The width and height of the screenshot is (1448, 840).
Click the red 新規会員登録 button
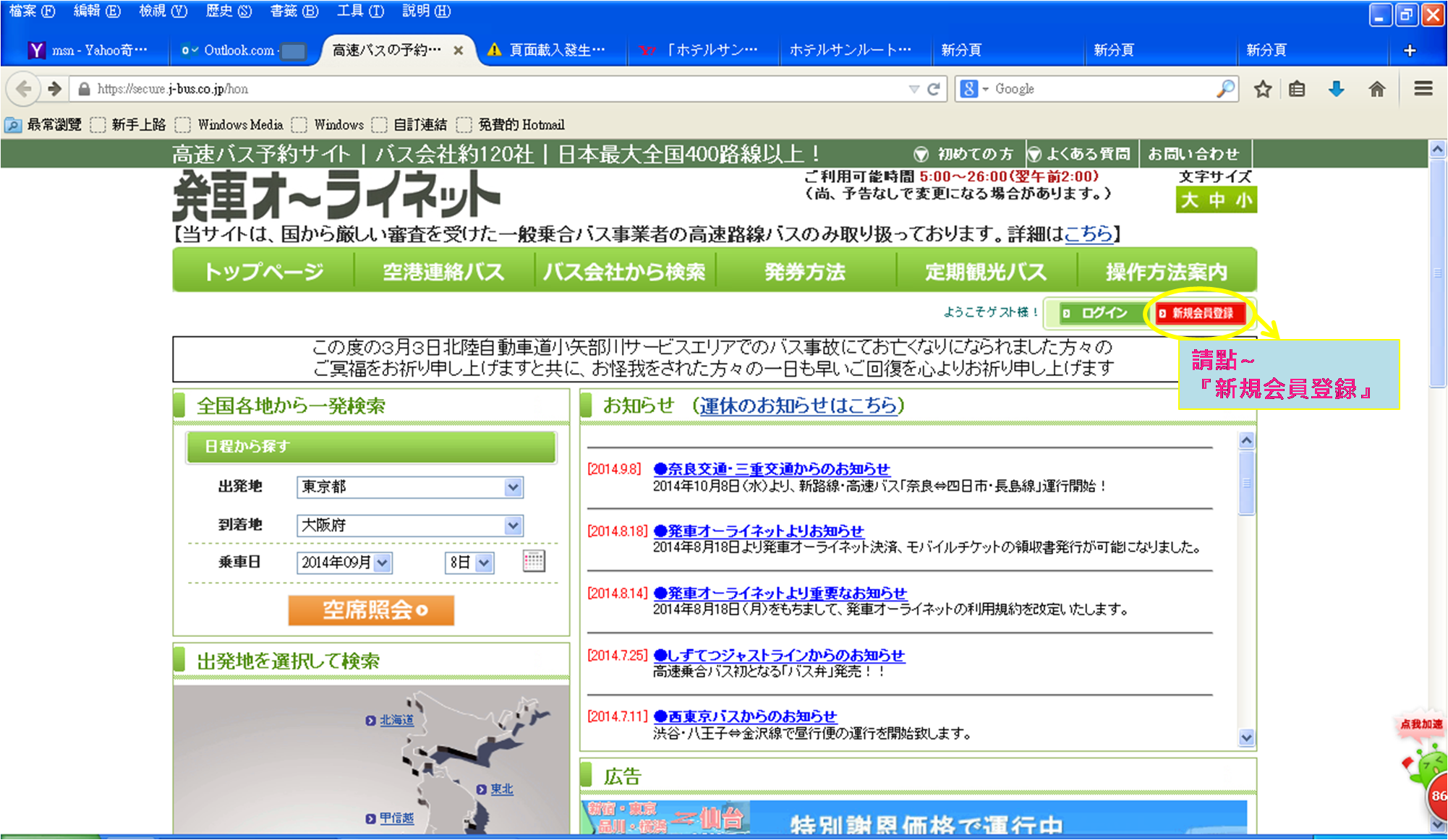point(1201,313)
